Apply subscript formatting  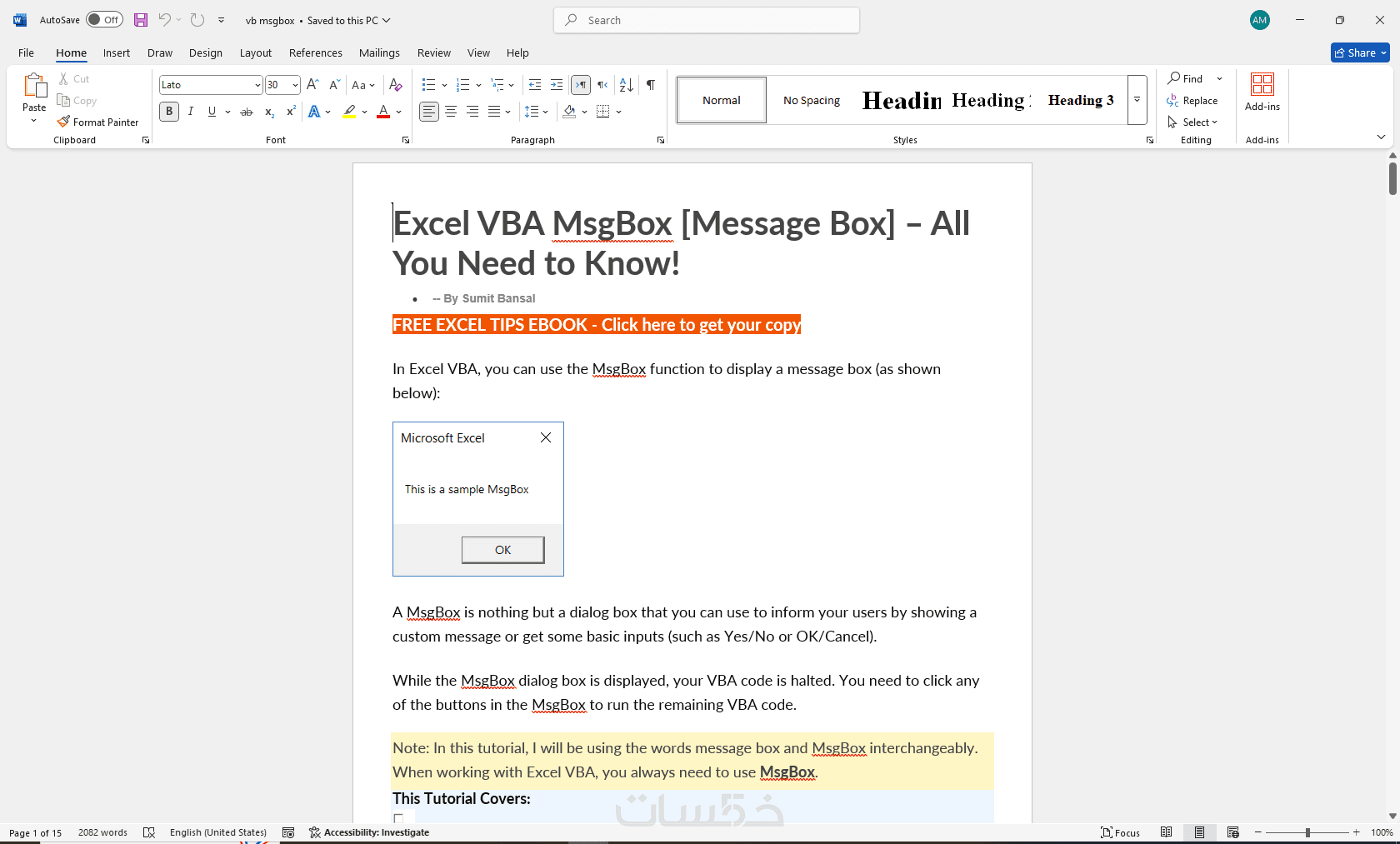click(269, 112)
